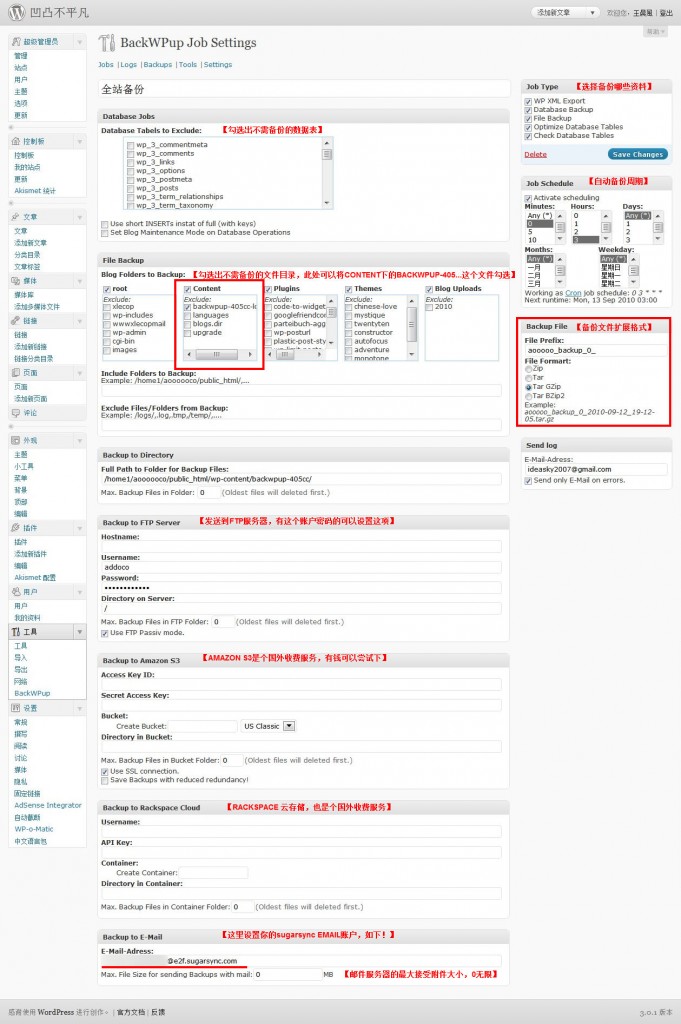Click the 设置 settings icon in sidebar
The height and width of the screenshot is (1024, 681).
[16, 708]
